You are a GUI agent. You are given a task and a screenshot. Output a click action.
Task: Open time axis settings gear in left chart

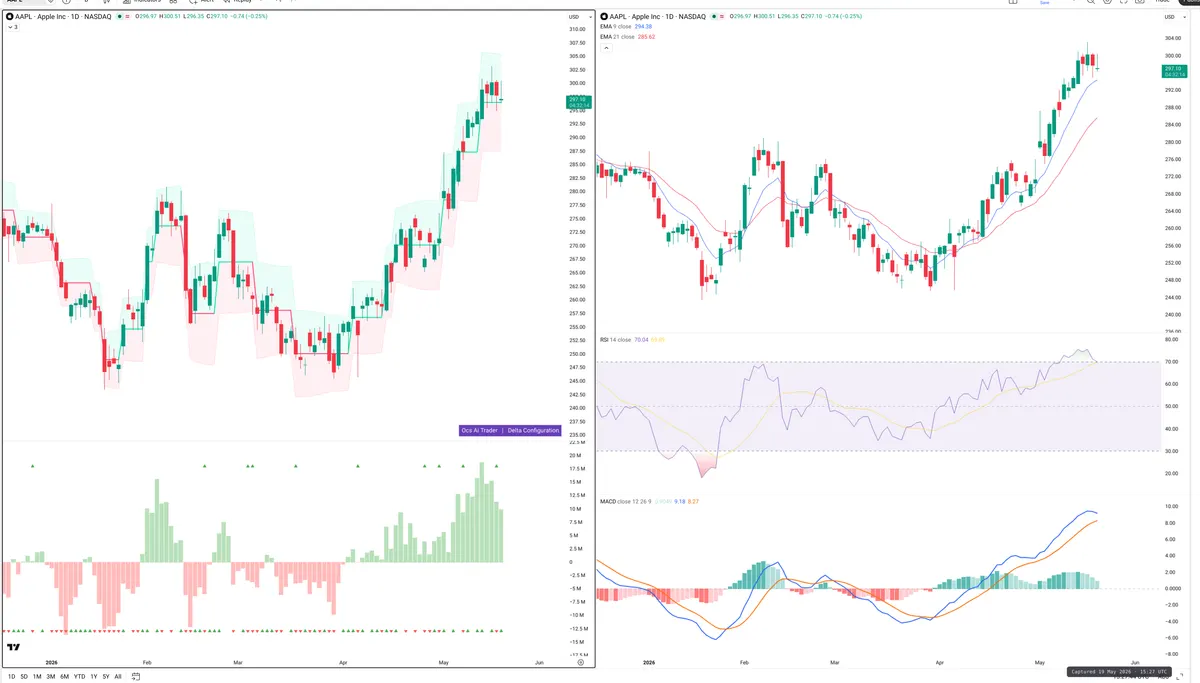click(x=581, y=662)
